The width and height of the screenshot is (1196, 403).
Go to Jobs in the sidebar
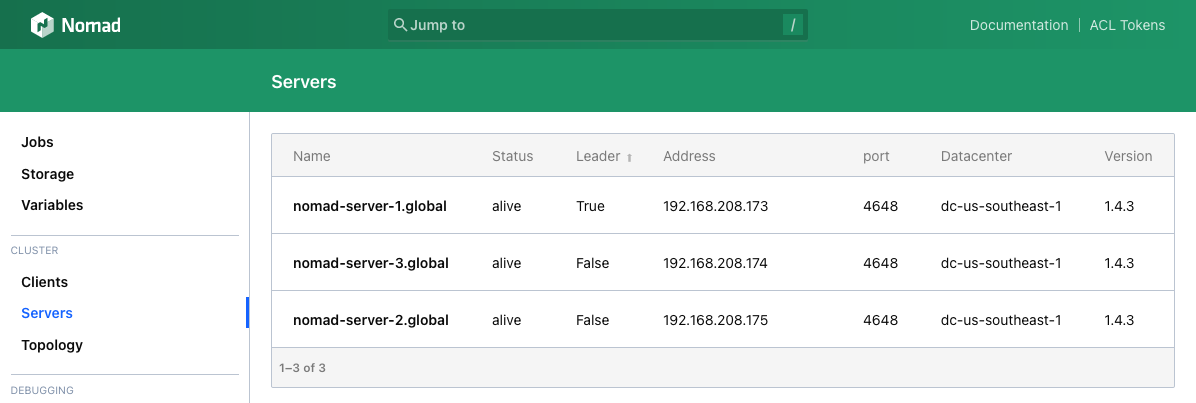pos(37,142)
